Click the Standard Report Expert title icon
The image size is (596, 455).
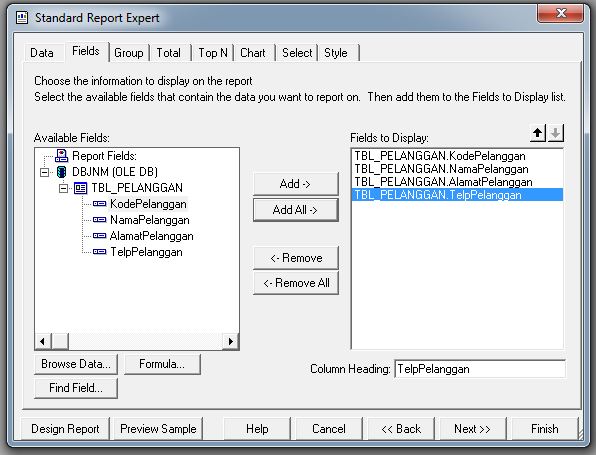click(22, 17)
